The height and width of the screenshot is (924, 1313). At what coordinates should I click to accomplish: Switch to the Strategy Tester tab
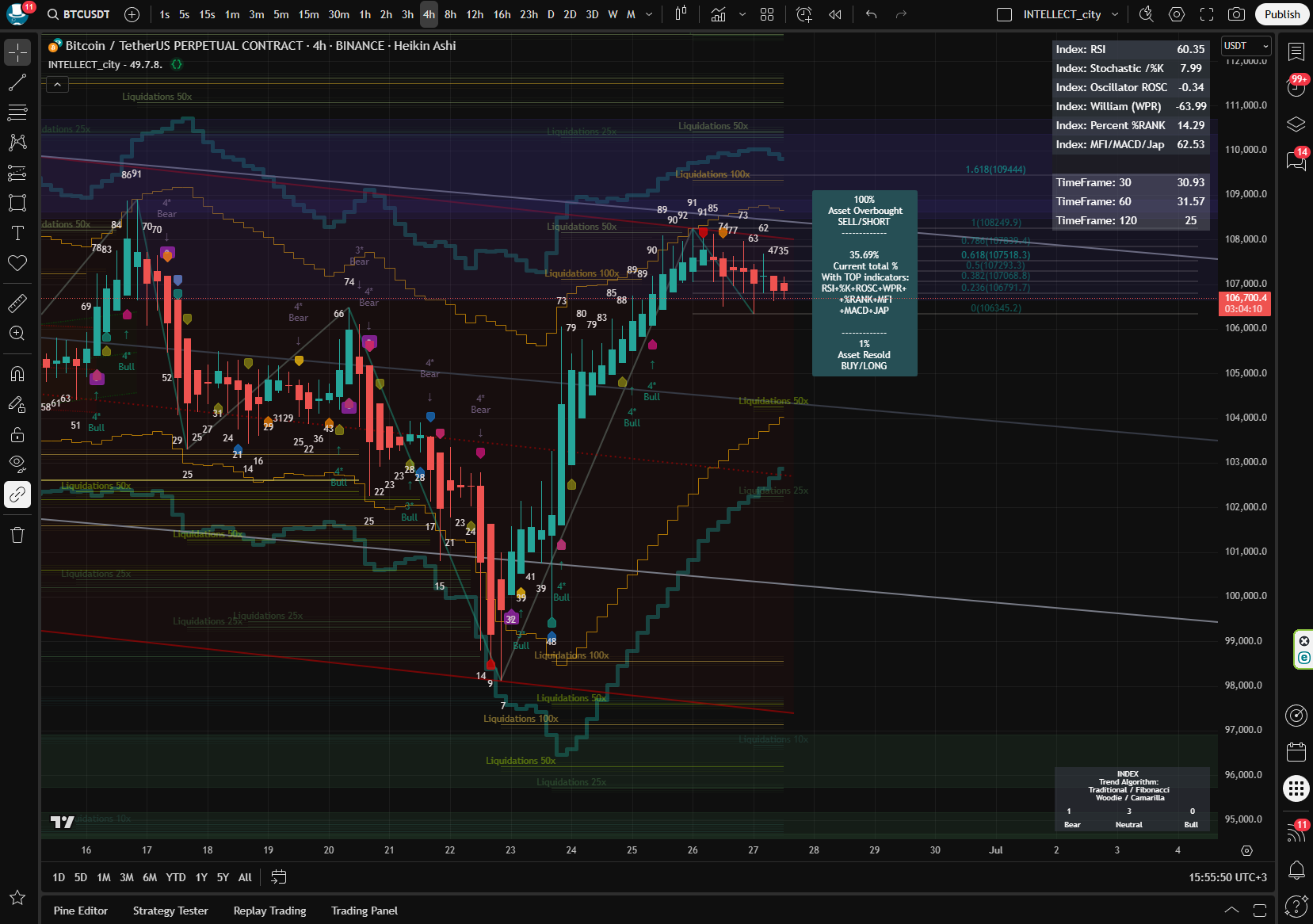coord(170,911)
